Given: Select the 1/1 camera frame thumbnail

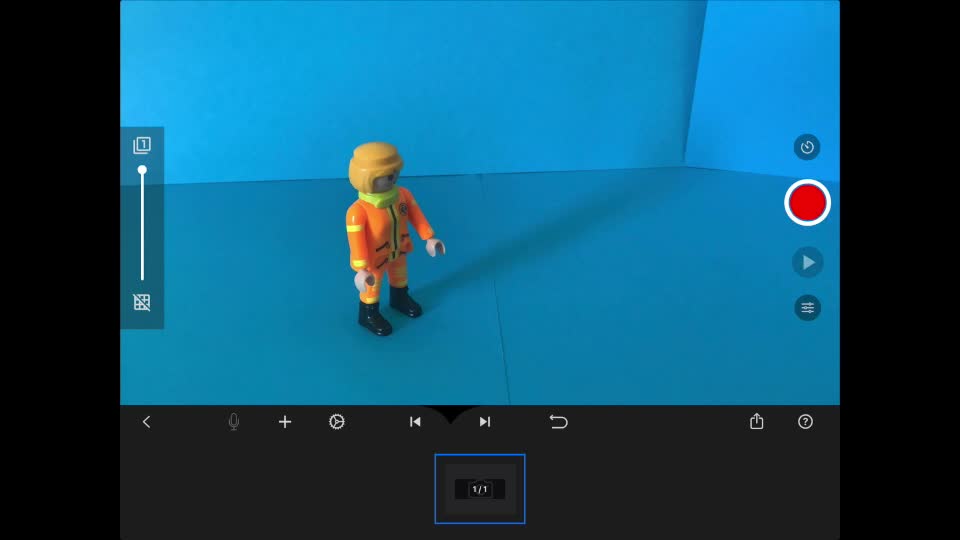Looking at the screenshot, I should [480, 489].
